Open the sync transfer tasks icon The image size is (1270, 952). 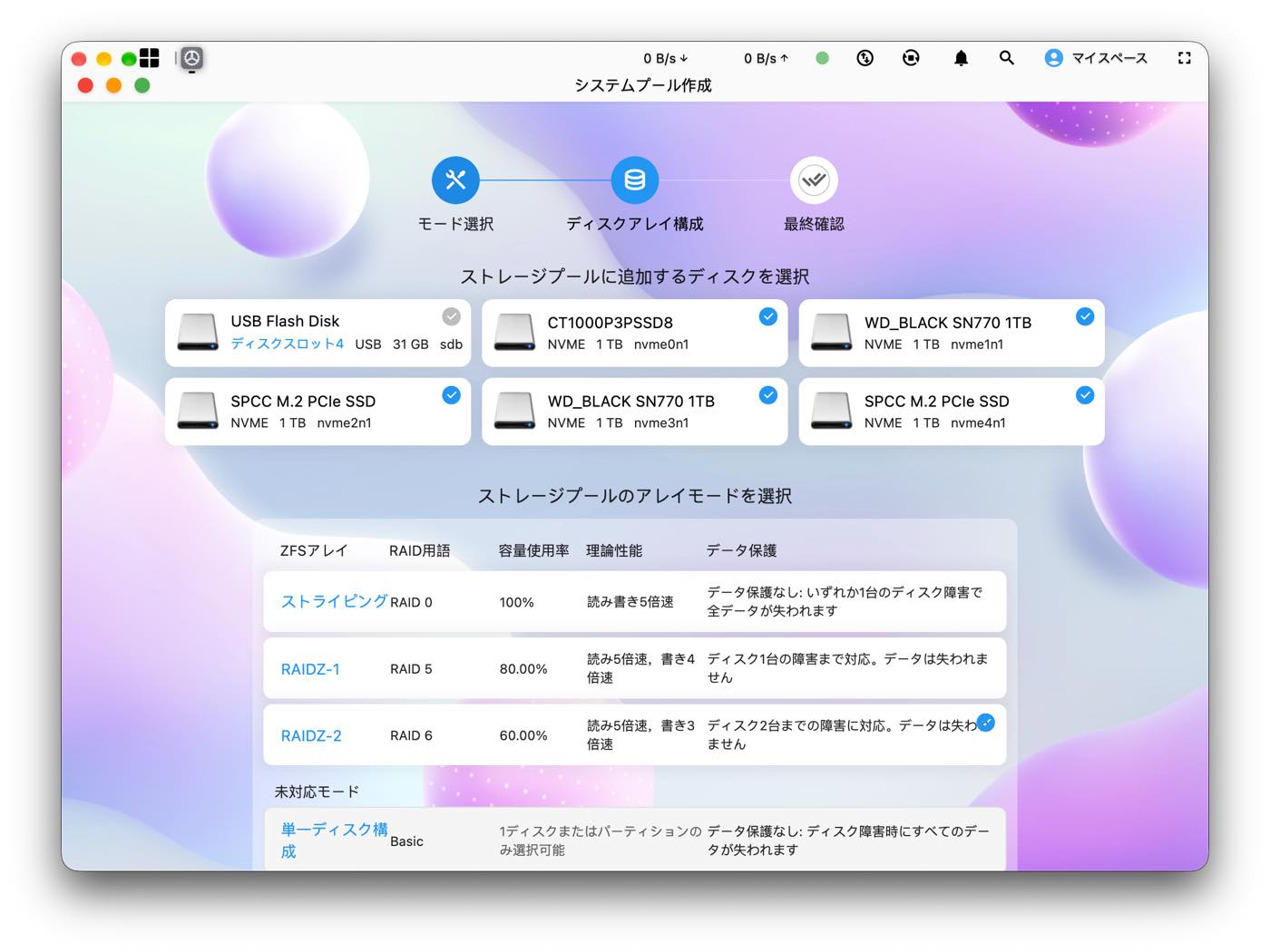coord(865,58)
